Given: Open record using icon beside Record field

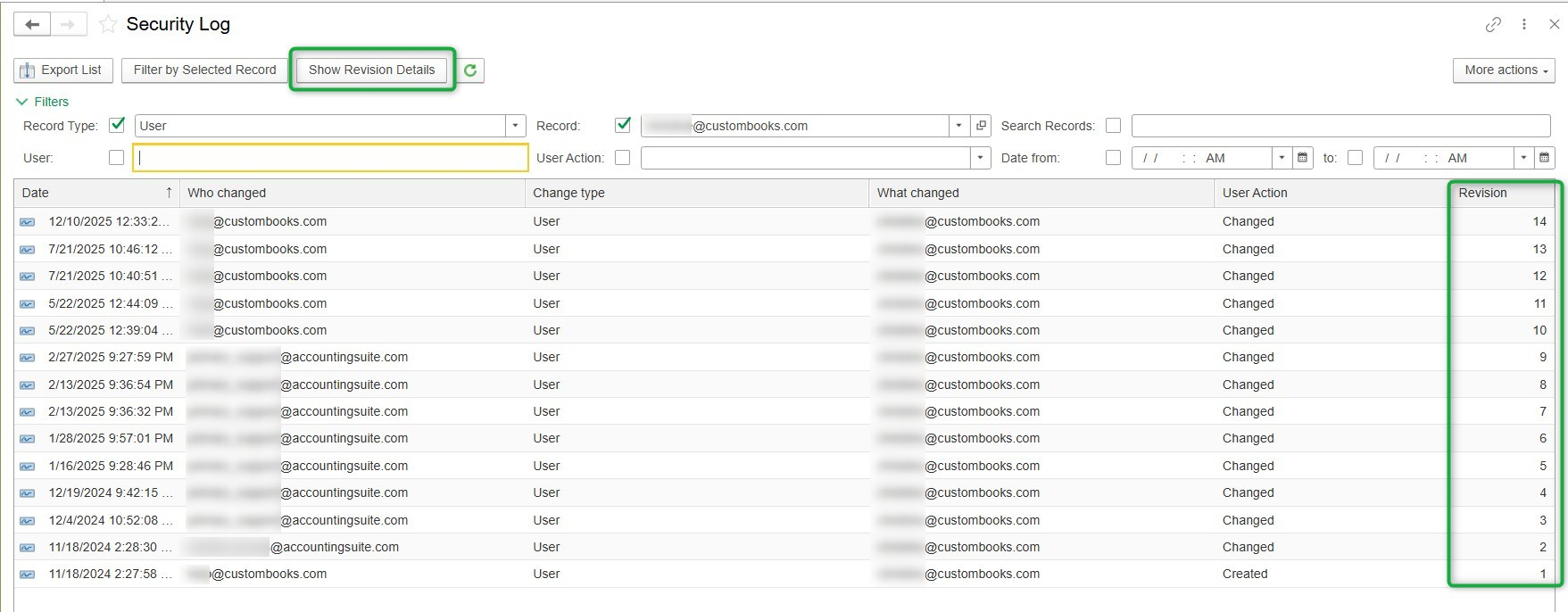Looking at the screenshot, I should coord(981,126).
